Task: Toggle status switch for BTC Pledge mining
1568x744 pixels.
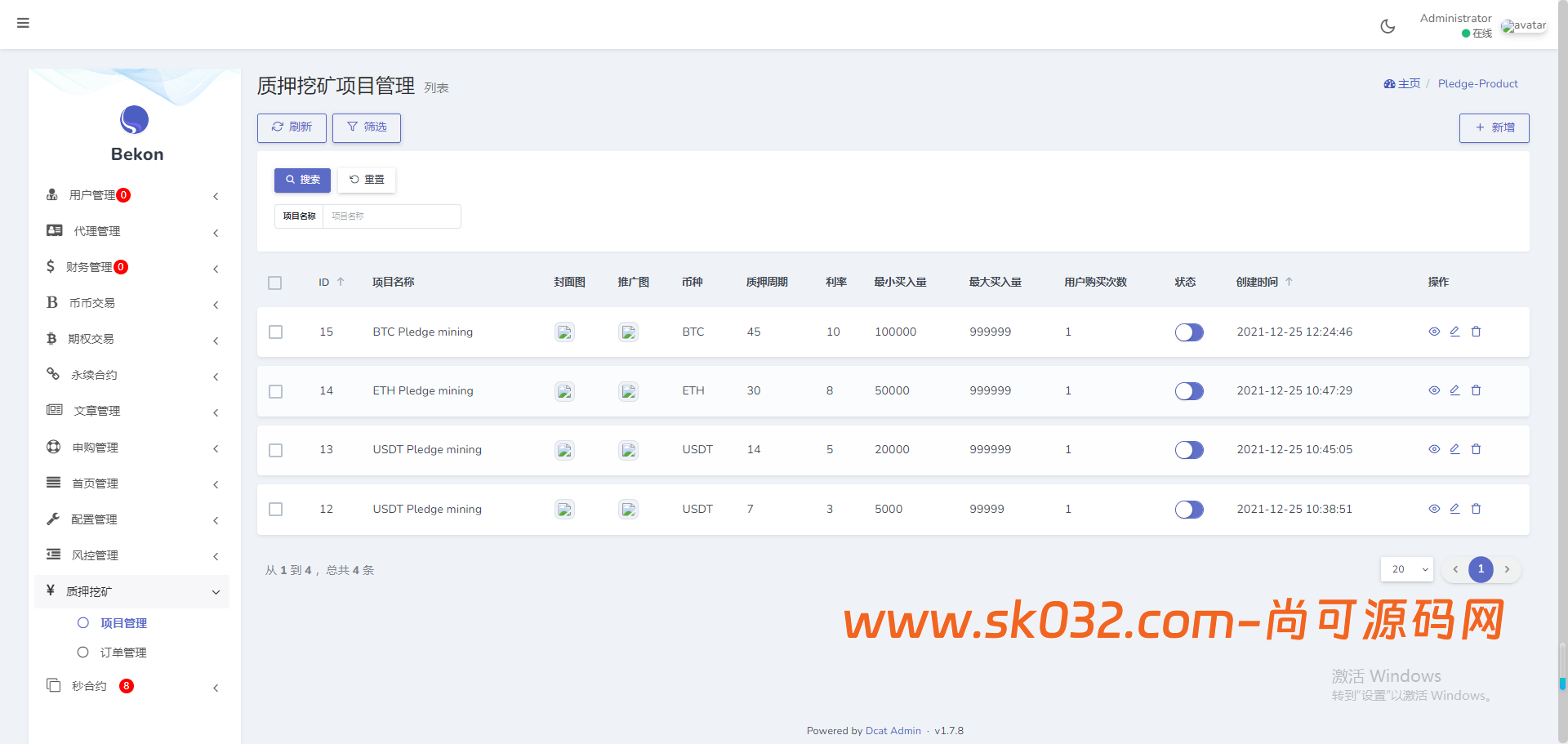Action: coord(1189,332)
